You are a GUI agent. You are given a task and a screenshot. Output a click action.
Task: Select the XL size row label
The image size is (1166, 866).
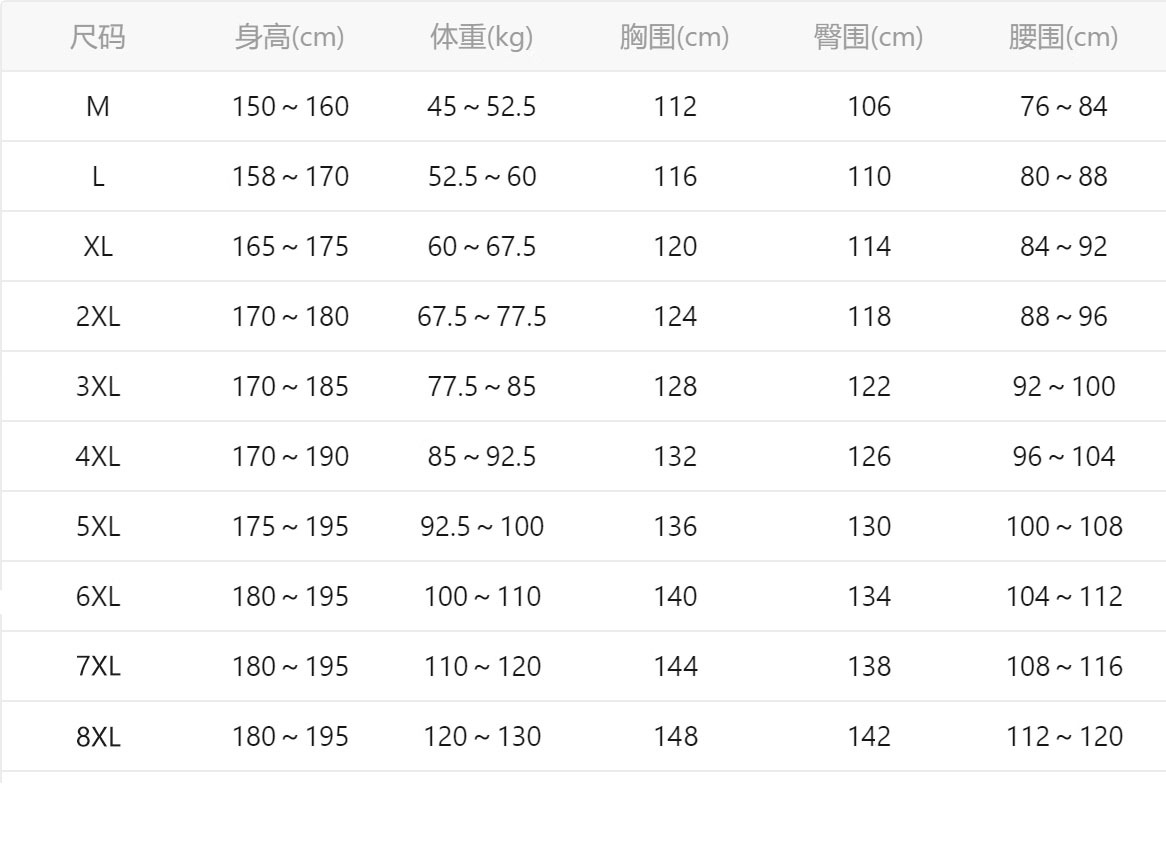click(97, 247)
